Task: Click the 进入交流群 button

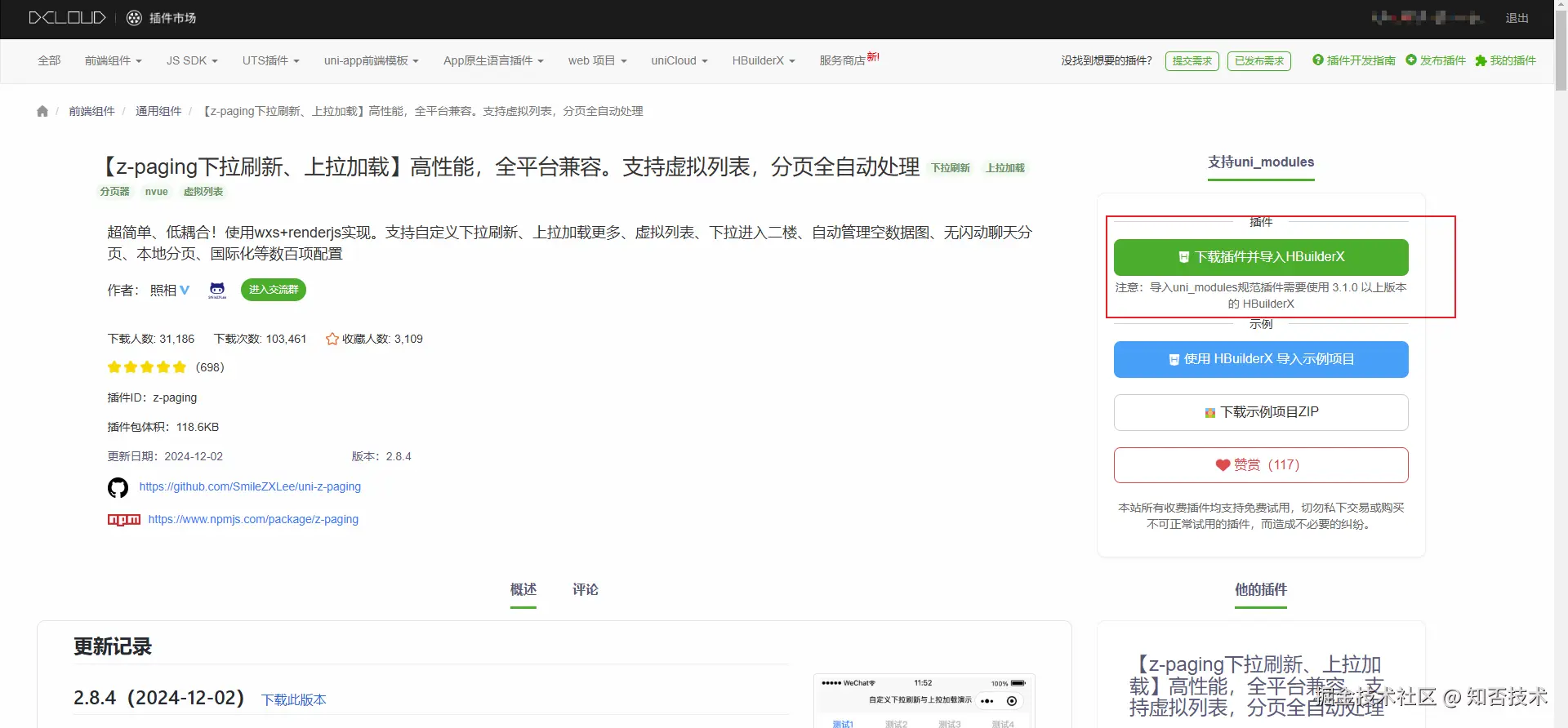Action: tap(274, 290)
